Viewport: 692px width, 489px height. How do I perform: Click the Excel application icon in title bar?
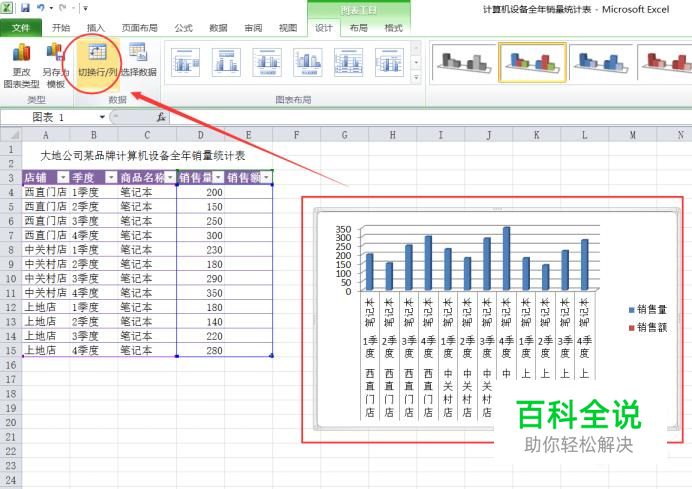6,8
